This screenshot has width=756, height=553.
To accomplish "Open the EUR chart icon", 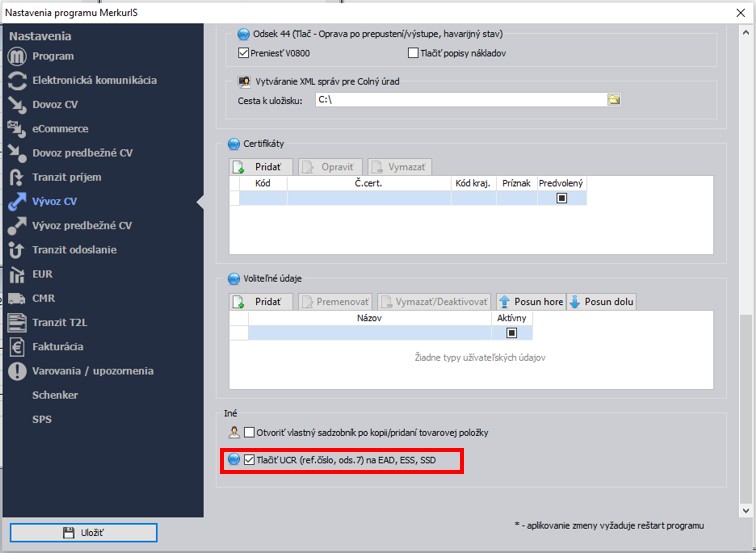I will 17,274.
